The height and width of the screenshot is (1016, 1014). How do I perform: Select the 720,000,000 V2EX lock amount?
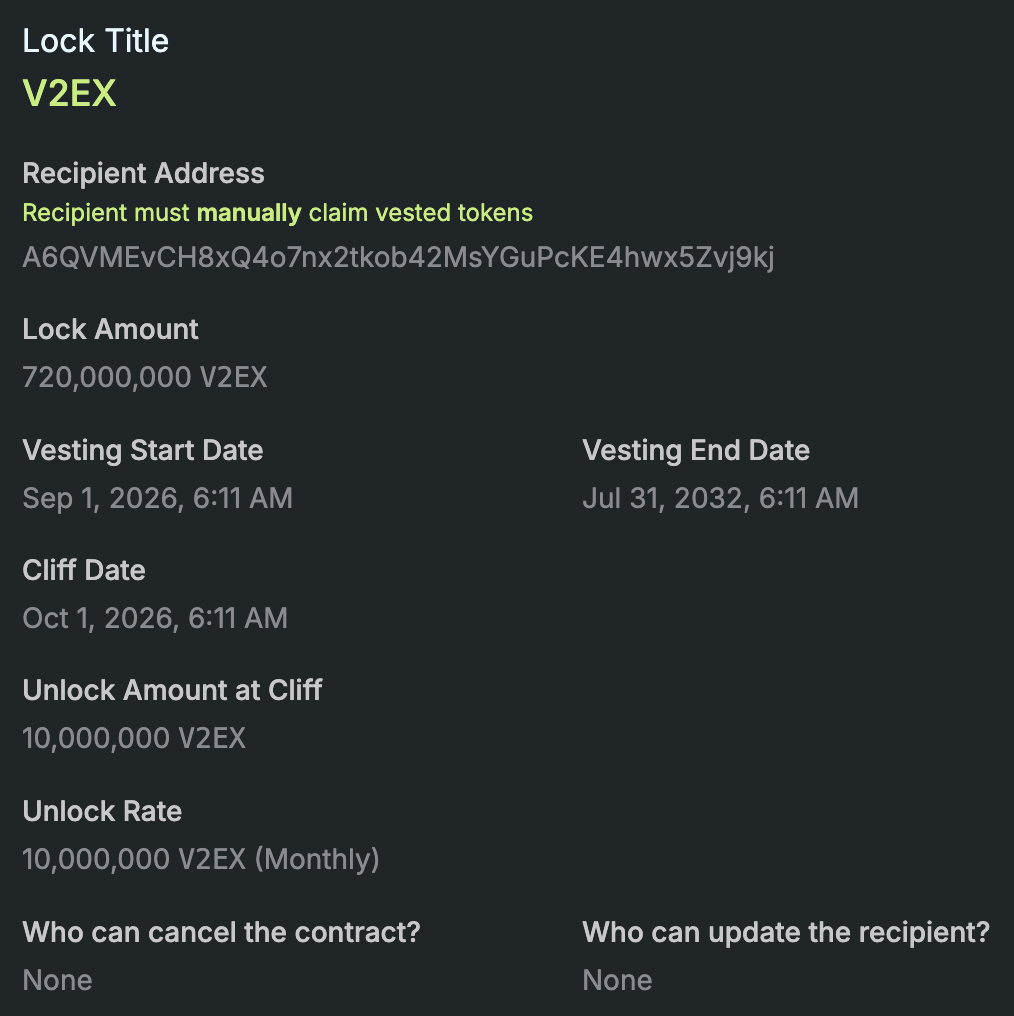point(145,377)
